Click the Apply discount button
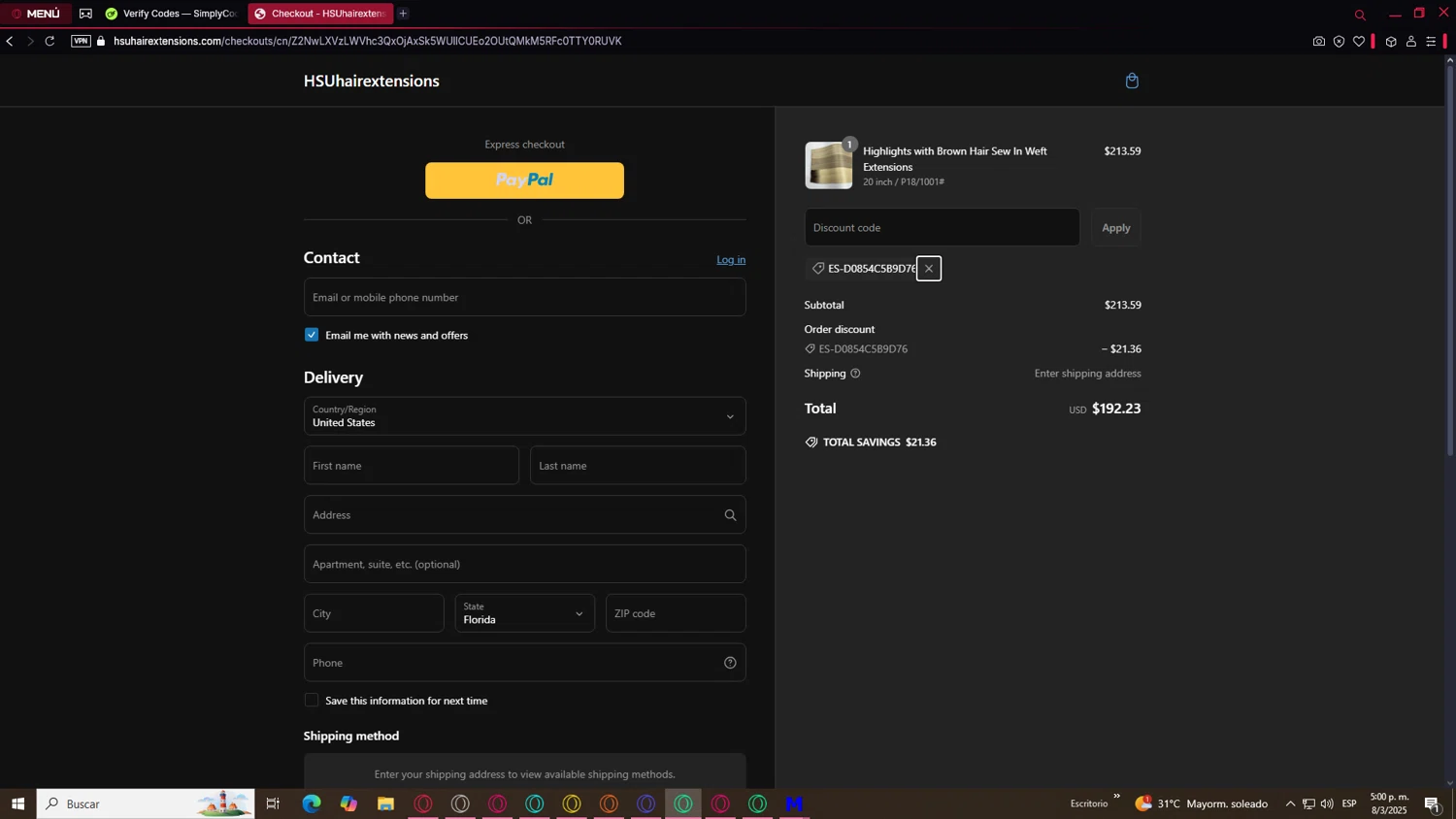This screenshot has width=1456, height=819. pos(1115,227)
